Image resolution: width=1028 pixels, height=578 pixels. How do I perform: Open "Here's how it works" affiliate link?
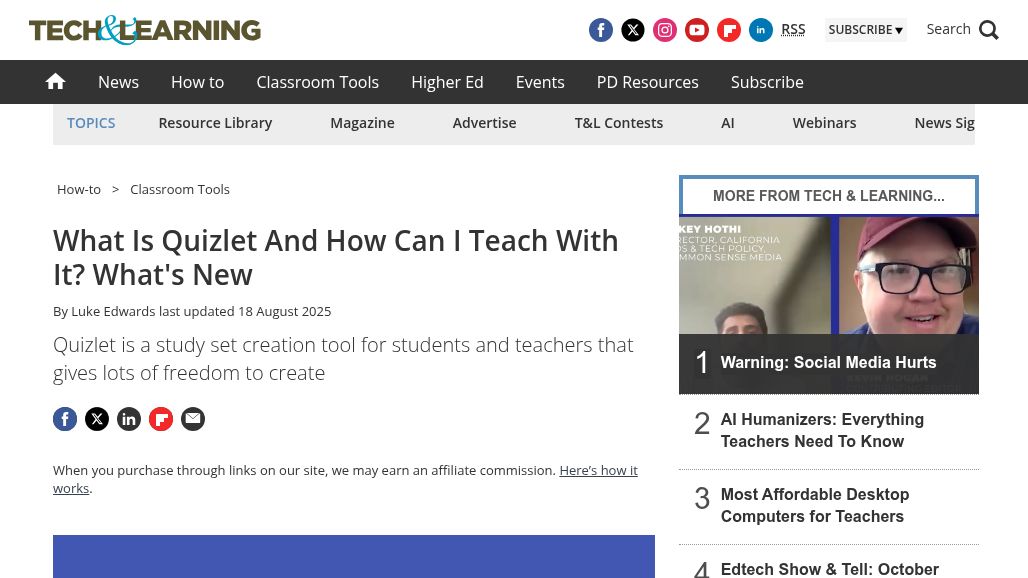597,470
